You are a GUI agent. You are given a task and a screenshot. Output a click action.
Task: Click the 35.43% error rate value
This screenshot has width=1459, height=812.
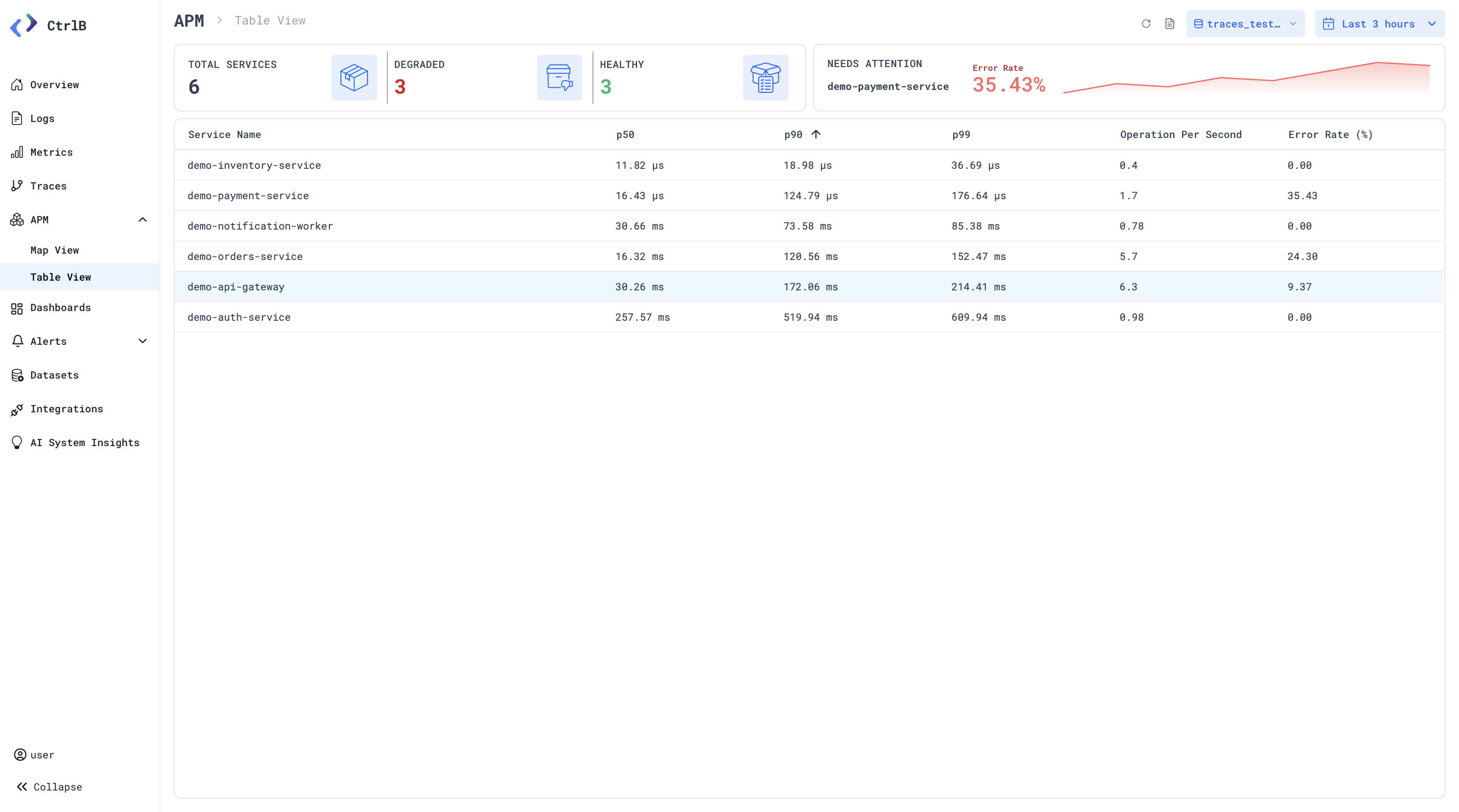tap(1009, 85)
